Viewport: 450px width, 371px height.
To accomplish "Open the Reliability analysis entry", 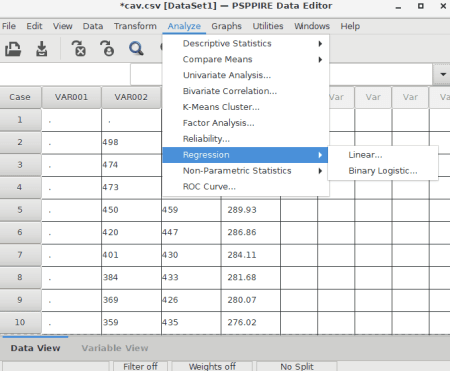I will coord(246,139).
